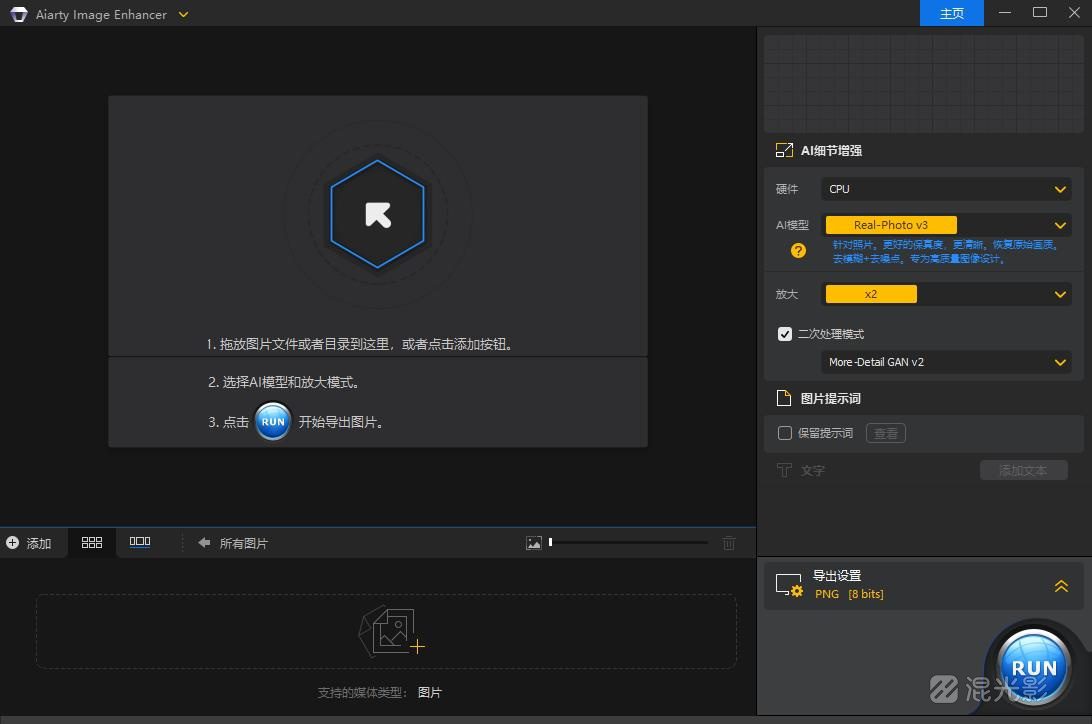Click the 添加 add images button
This screenshot has width=1092, height=724.
pyautogui.click(x=29, y=543)
